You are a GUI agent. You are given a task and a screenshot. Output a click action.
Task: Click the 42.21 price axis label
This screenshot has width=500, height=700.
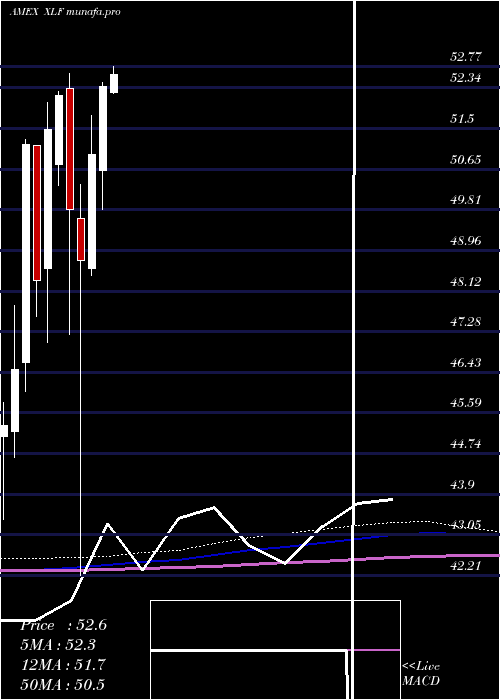click(x=466, y=566)
